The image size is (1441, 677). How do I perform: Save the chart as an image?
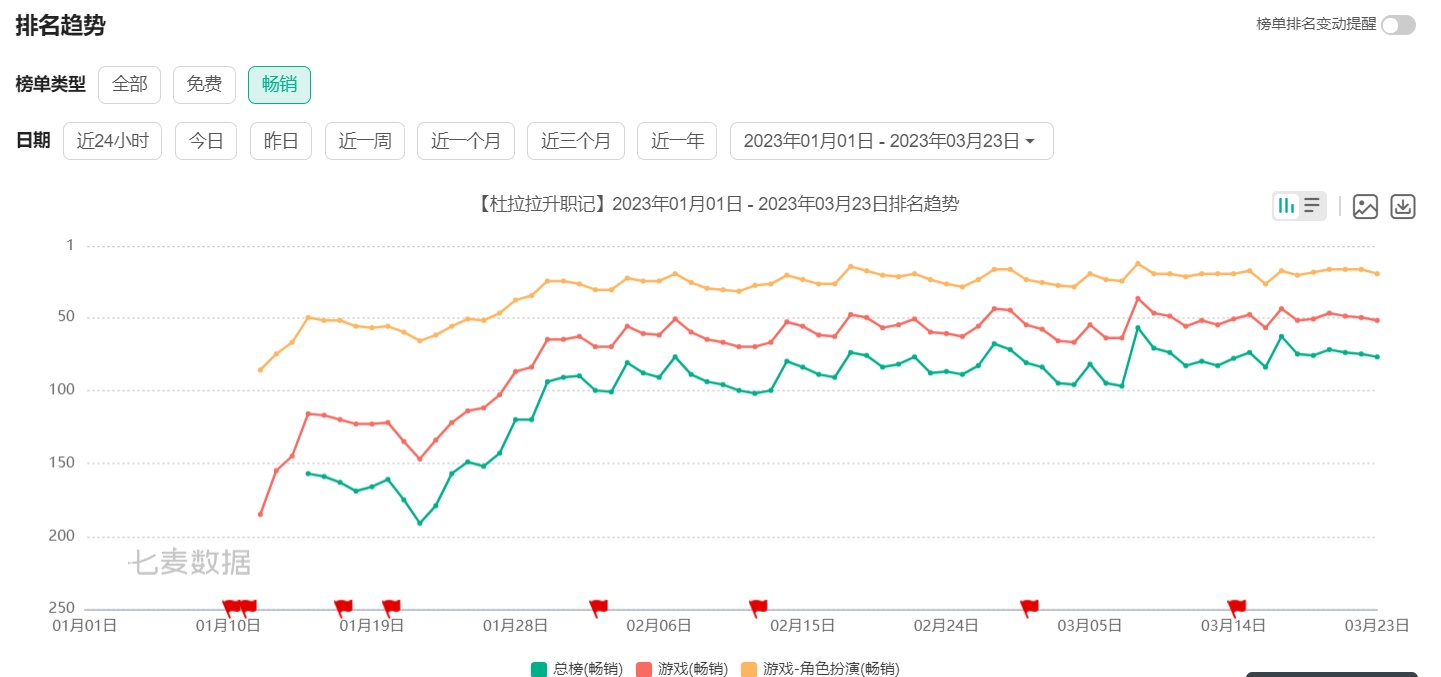point(1365,206)
